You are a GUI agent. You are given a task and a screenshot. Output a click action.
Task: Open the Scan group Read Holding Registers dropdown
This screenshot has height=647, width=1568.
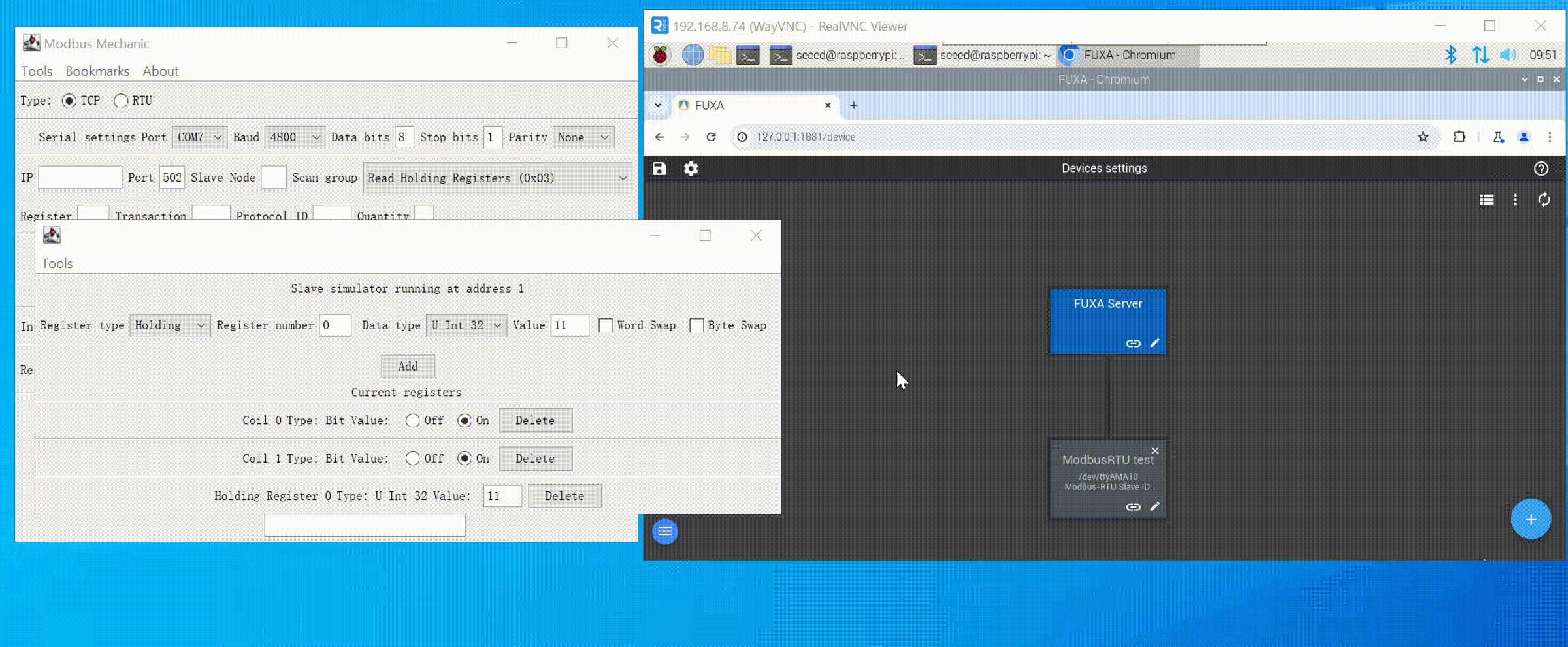pos(497,178)
